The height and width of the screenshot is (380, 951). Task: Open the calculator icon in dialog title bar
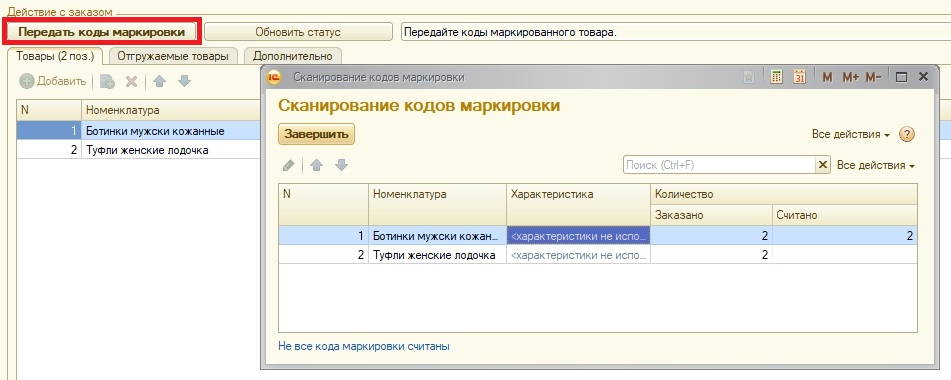point(776,77)
